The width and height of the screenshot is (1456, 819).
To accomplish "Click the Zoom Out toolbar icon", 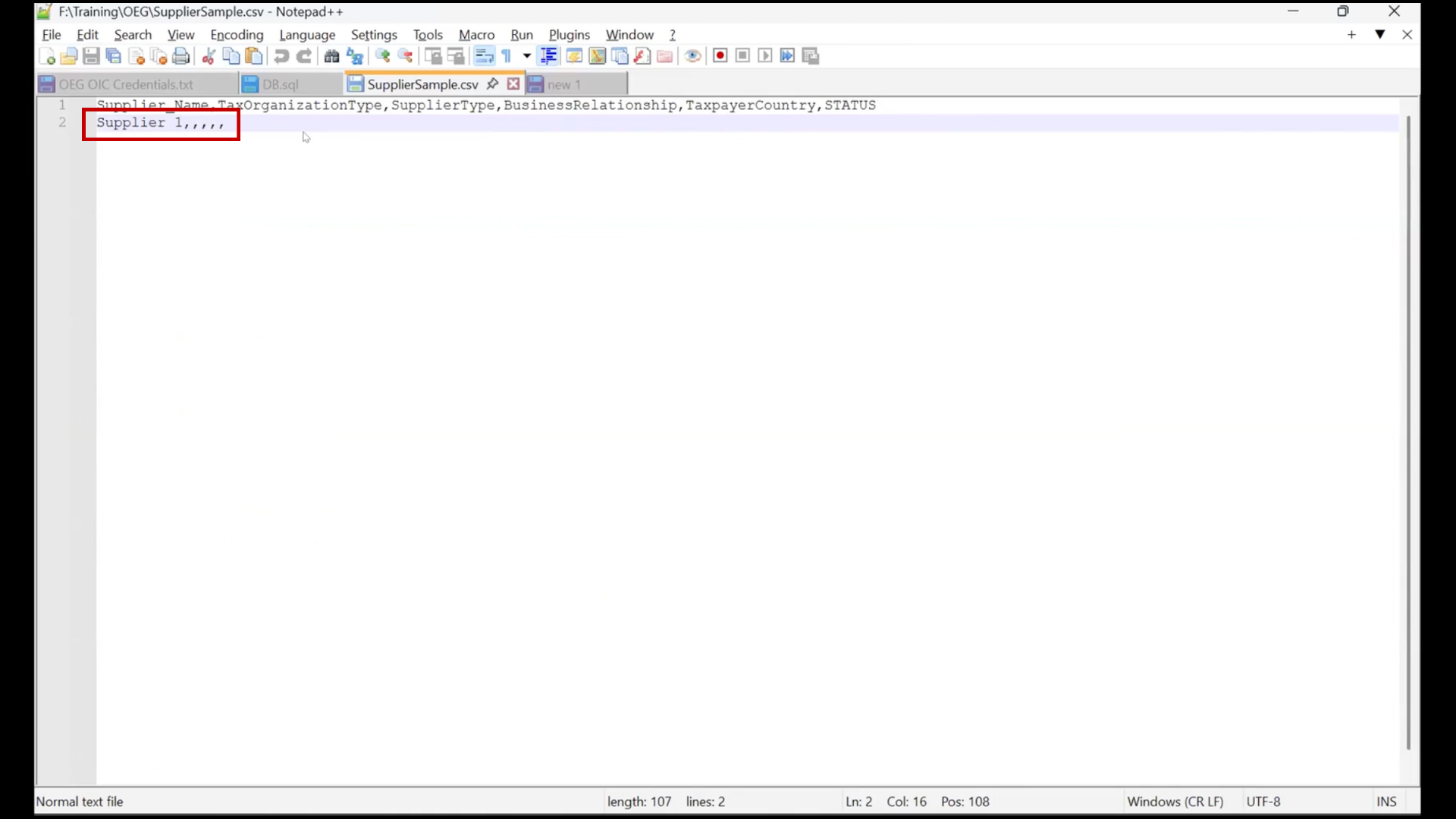I will [x=405, y=56].
